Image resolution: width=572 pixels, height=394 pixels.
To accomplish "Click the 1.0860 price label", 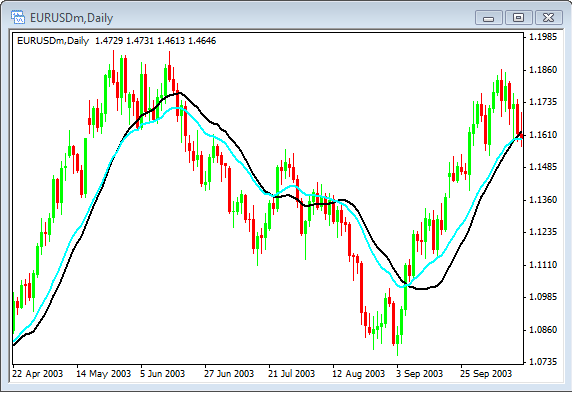I will [x=543, y=330].
